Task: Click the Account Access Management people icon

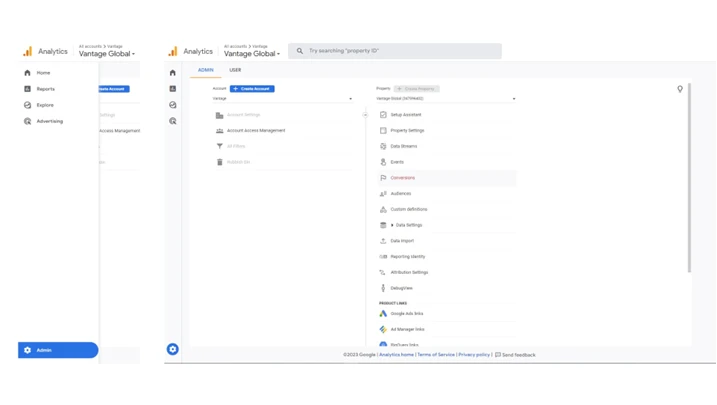Action: tap(219, 131)
